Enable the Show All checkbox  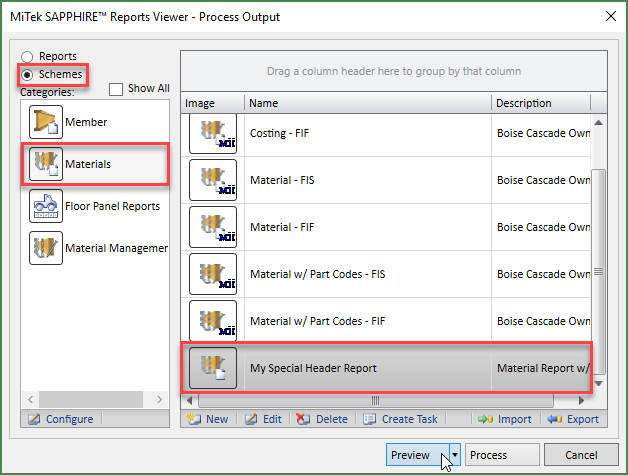pyautogui.click(x=116, y=89)
